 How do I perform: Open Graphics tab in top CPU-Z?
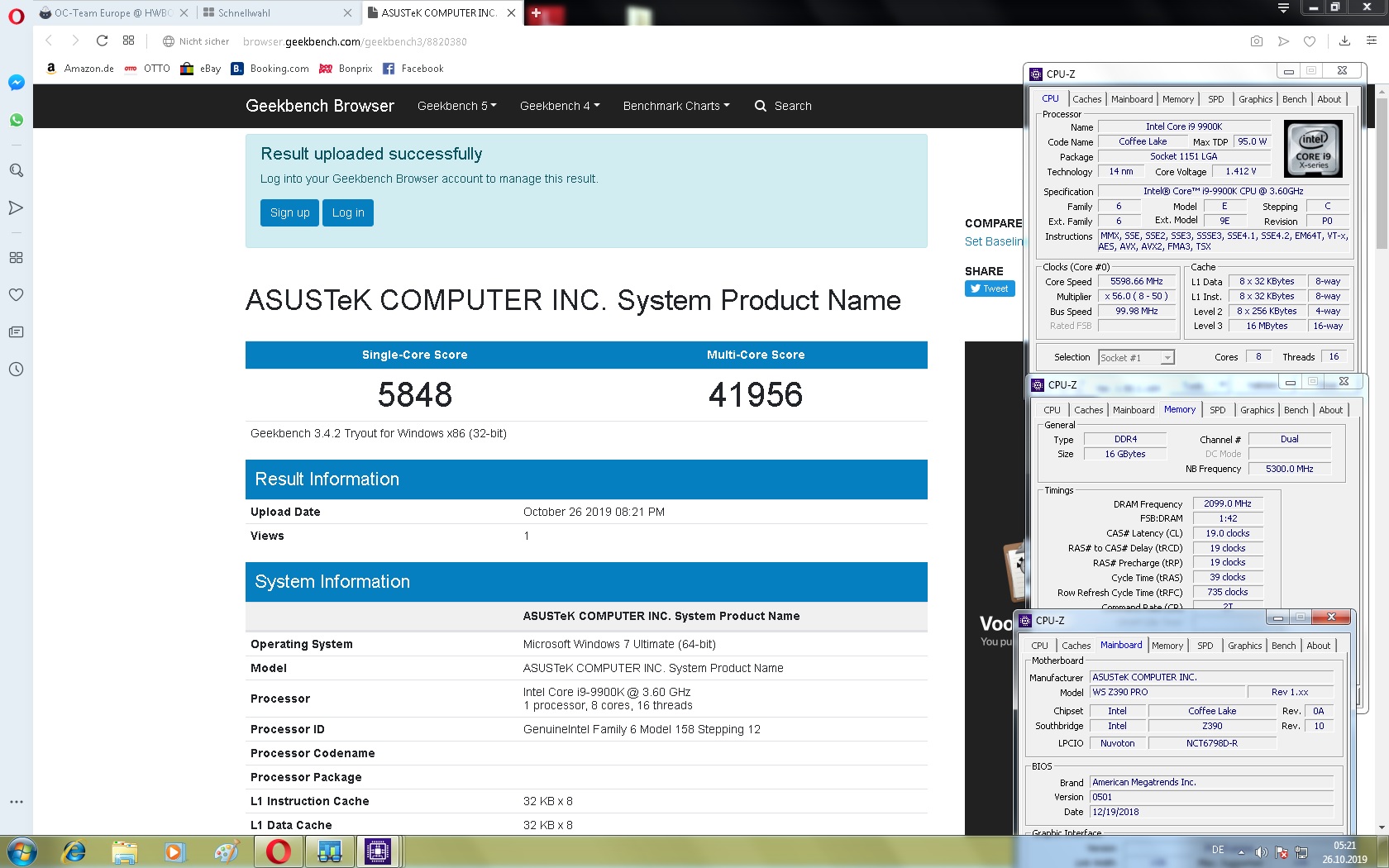[x=1255, y=99]
